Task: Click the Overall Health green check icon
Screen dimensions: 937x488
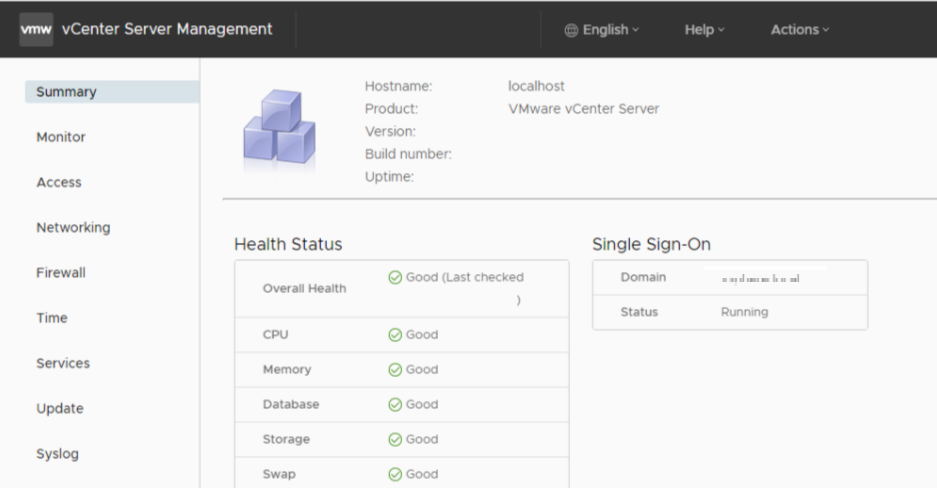Action: coord(395,277)
